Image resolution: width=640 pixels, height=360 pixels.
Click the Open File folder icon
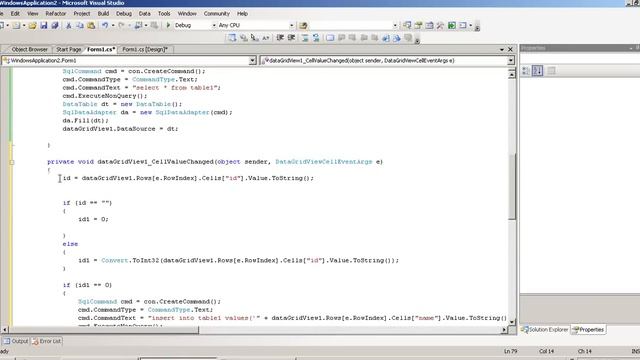(x=33, y=25)
